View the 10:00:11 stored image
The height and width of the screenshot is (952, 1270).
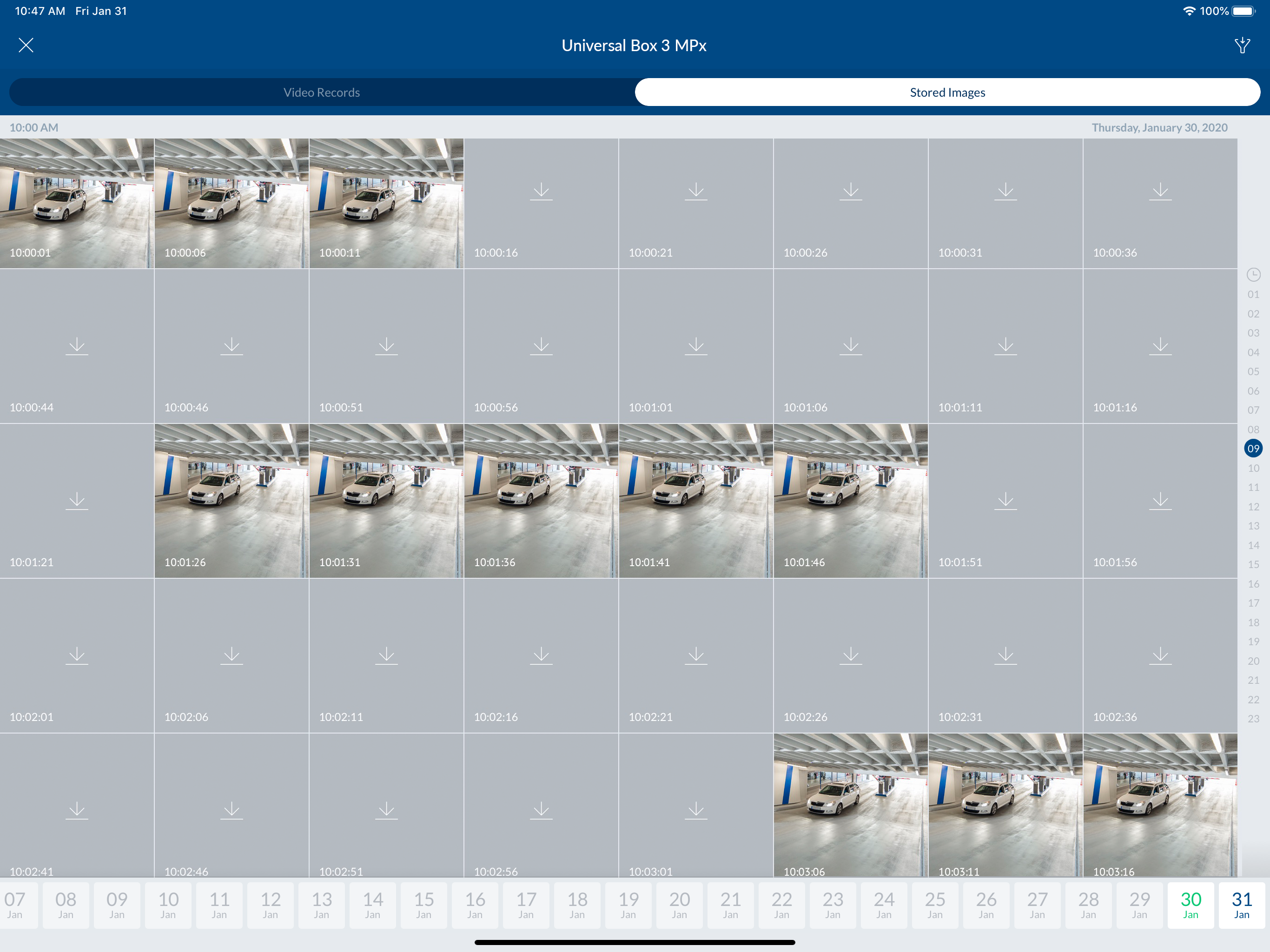386,203
